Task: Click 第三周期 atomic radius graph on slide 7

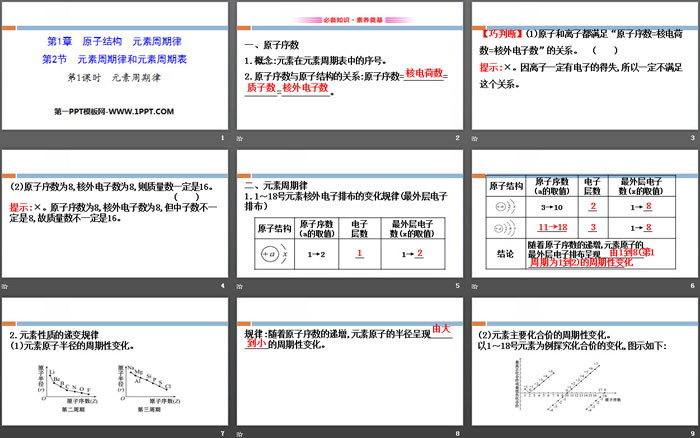Action: [x=149, y=388]
